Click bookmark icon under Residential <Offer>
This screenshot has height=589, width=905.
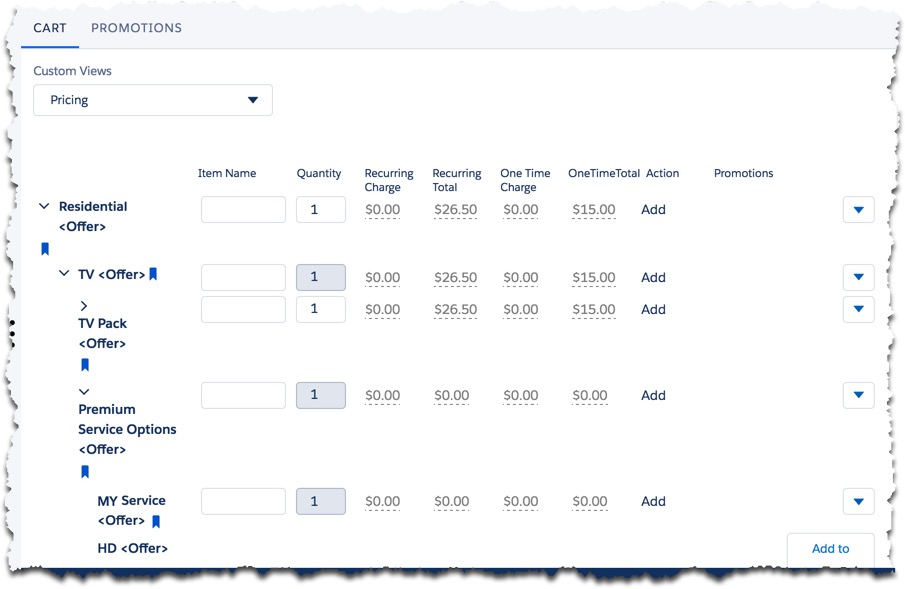tap(45, 249)
